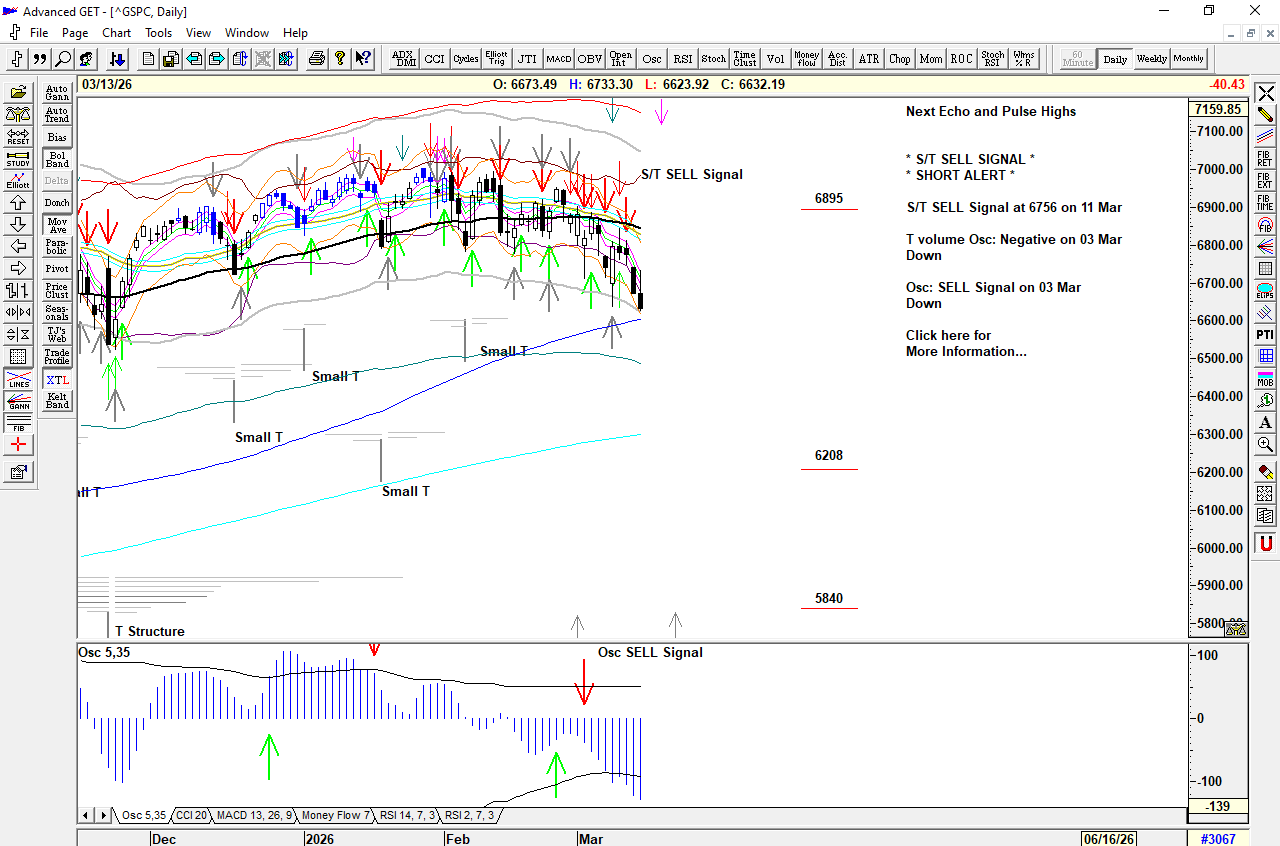The width and height of the screenshot is (1280, 846).
Task: Switch to the Weekly timeframe
Action: tap(1151, 59)
